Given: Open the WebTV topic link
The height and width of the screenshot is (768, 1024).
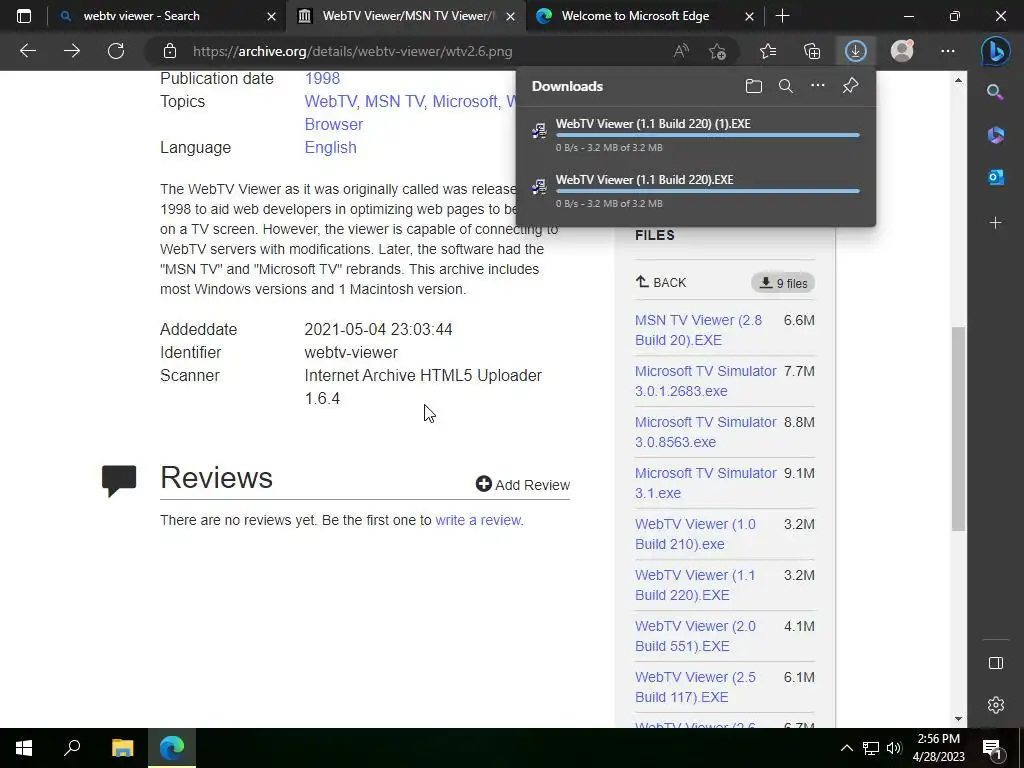Looking at the screenshot, I should [330, 101].
